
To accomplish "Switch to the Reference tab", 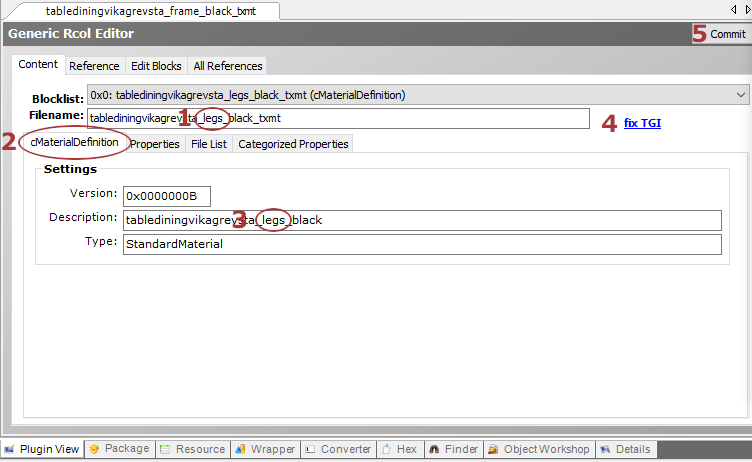I will [94, 66].
